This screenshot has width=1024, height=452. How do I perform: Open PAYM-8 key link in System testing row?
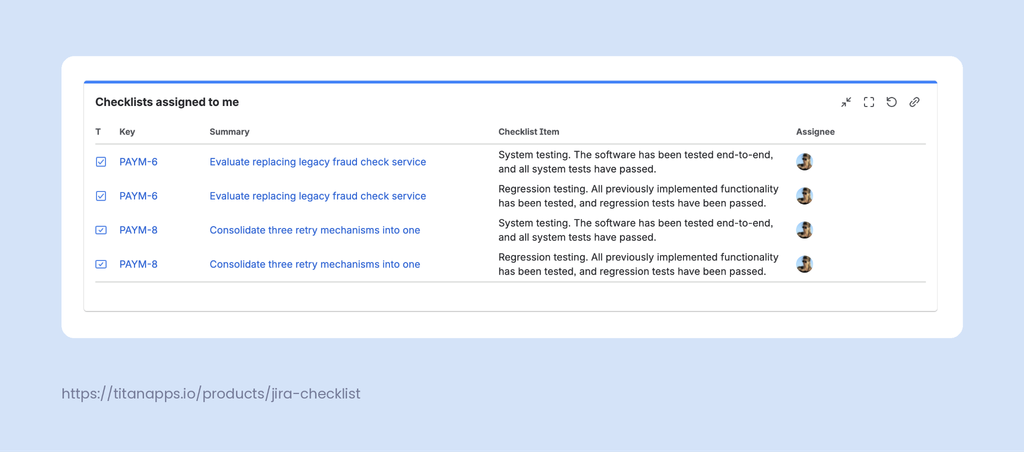click(138, 230)
